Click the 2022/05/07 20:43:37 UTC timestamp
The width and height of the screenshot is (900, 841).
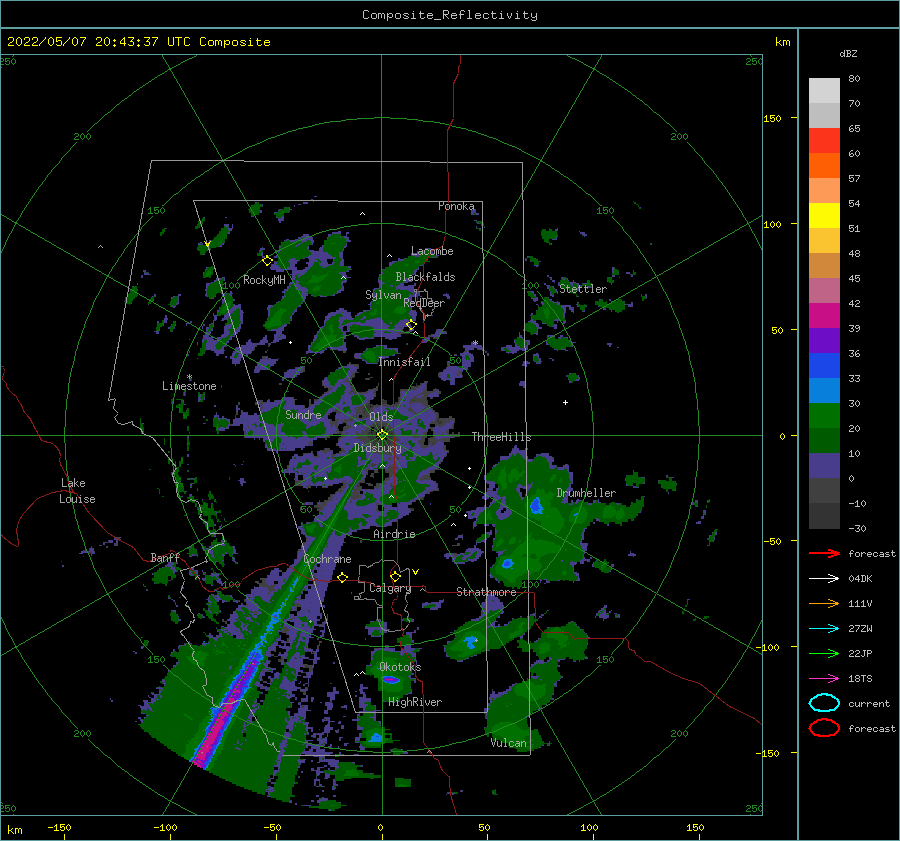[98, 42]
